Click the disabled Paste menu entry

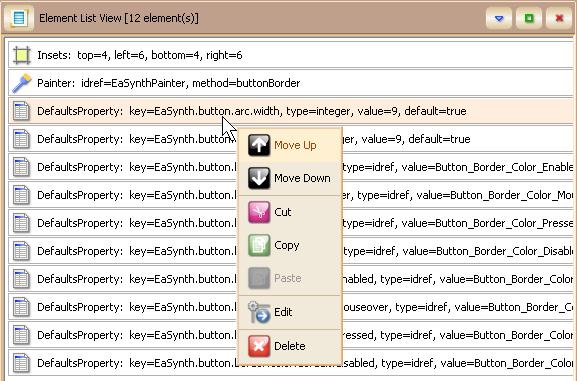tap(290, 278)
